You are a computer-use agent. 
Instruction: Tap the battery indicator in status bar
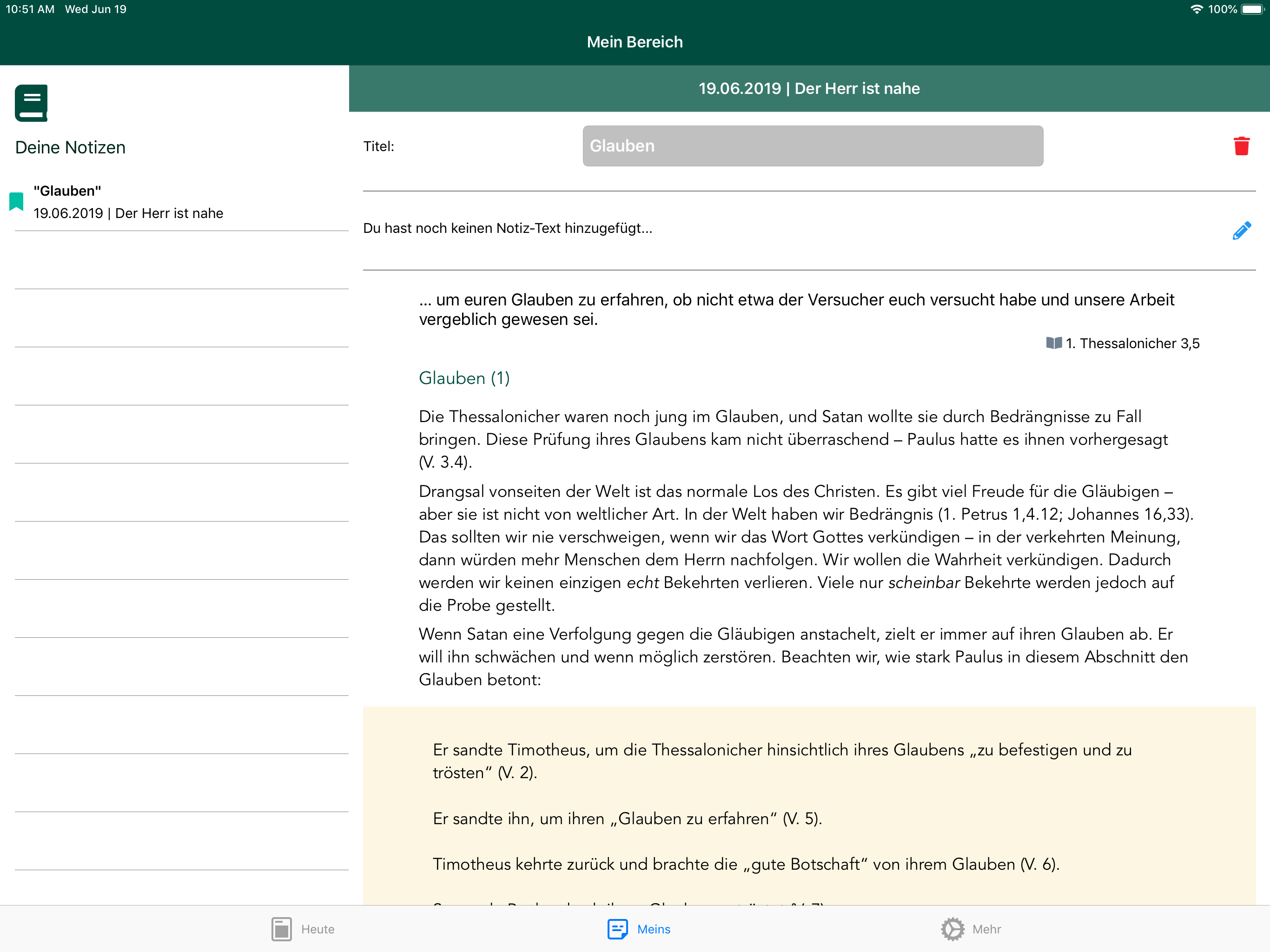pos(1252,9)
